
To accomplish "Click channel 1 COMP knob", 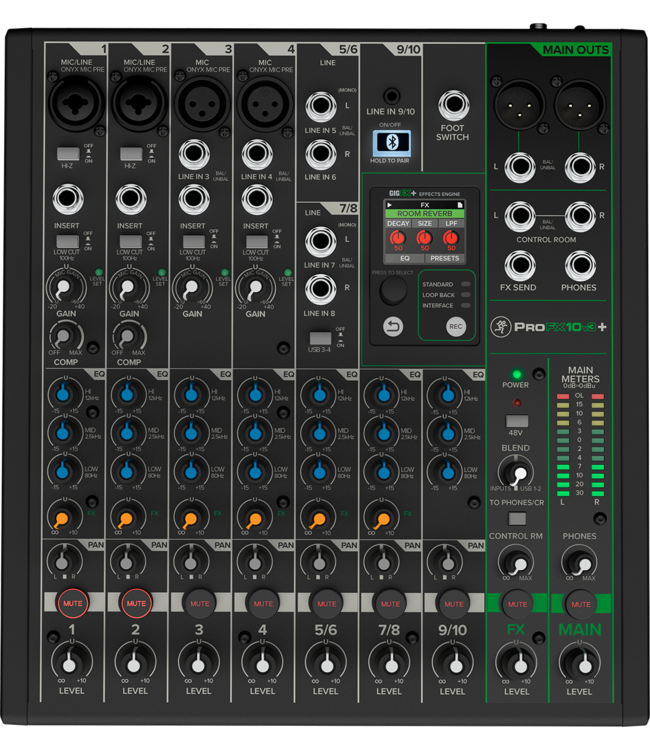I will 64,337.
